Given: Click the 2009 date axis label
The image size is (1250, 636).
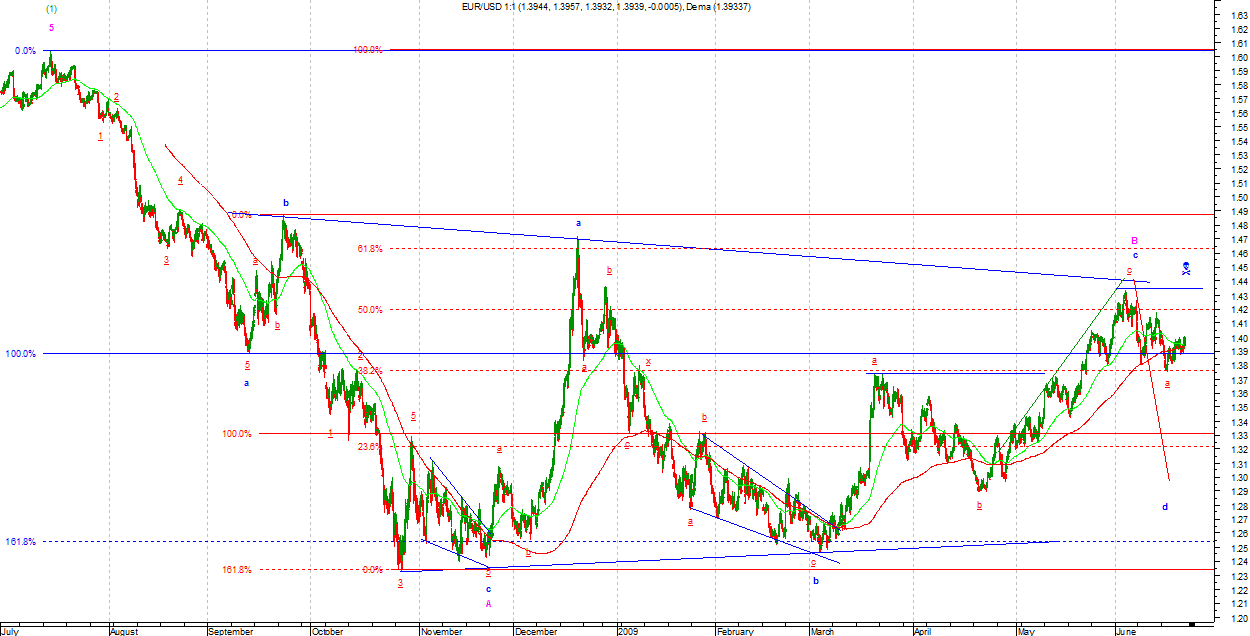Looking at the screenshot, I should click(x=629, y=631).
